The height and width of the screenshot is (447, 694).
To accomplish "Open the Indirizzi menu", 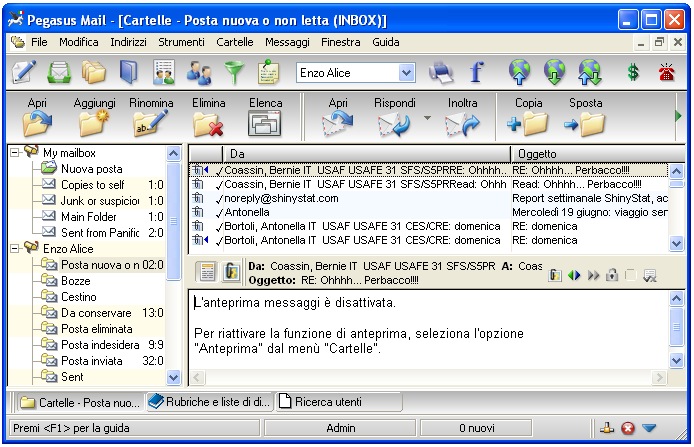I will click(x=128, y=42).
